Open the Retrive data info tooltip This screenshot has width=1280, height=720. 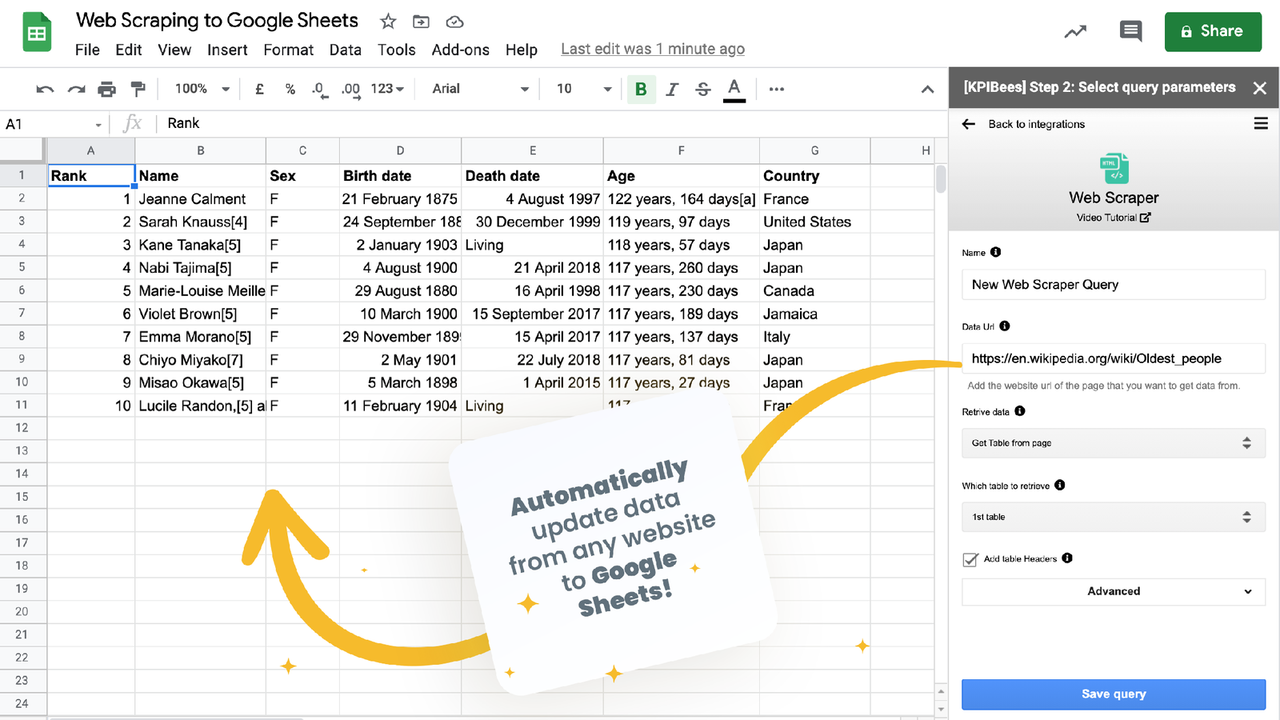coord(1020,411)
